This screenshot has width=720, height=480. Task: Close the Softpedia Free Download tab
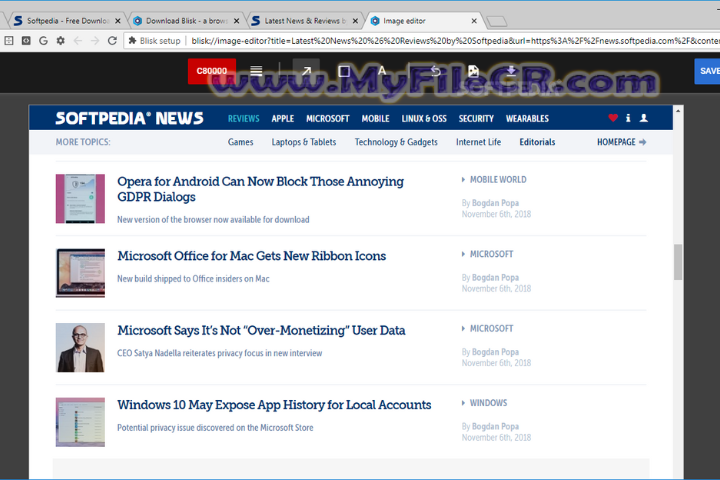click(118, 21)
